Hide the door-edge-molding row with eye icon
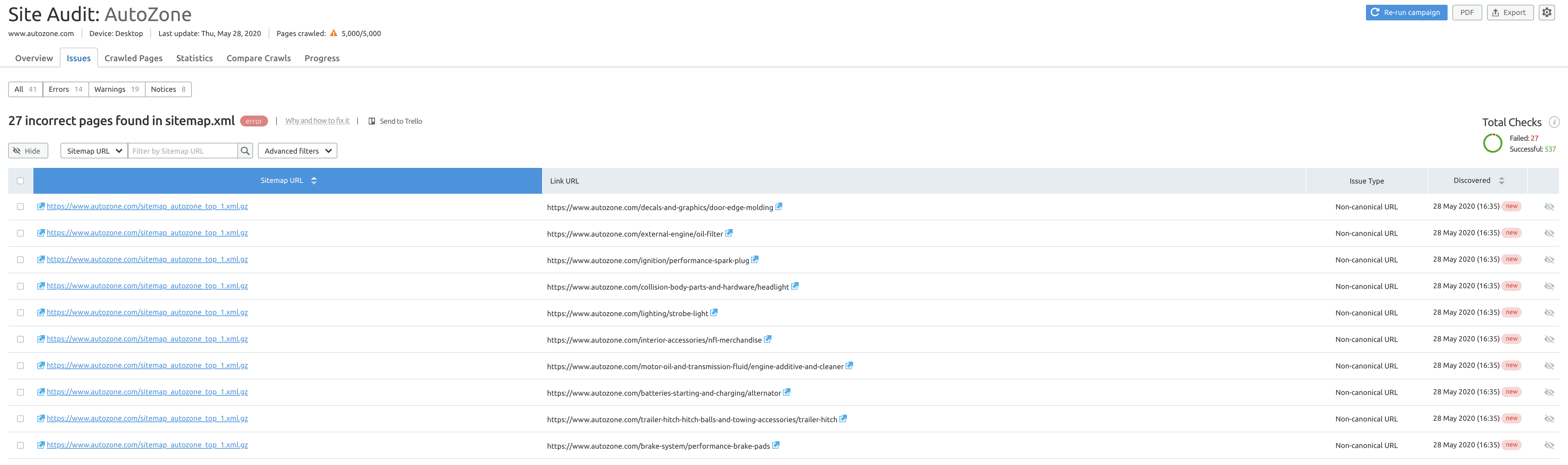 click(1549, 207)
